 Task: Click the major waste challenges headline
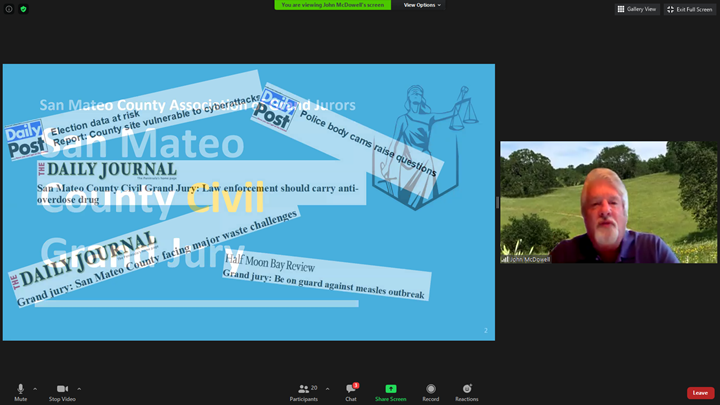coord(156,259)
